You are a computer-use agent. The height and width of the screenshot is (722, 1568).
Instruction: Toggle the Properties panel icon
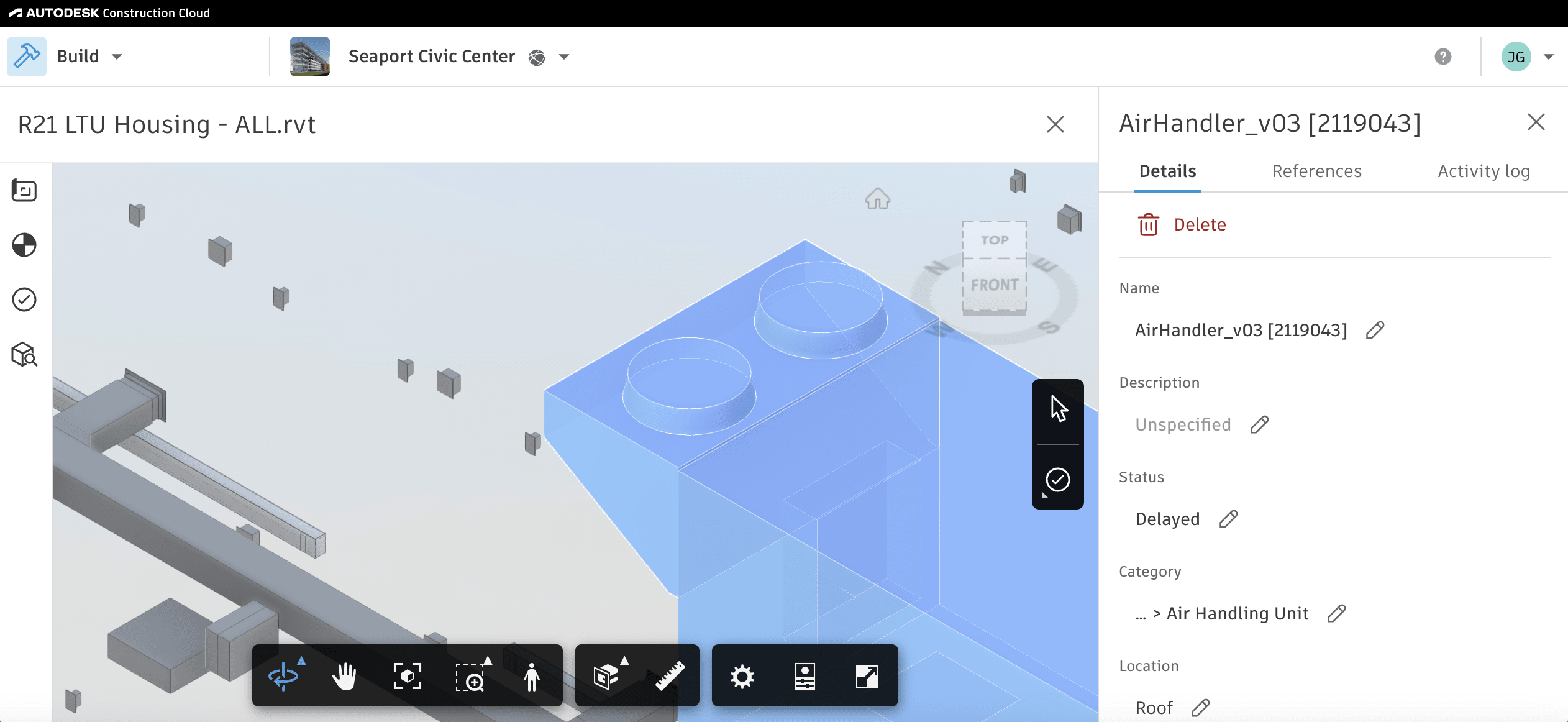click(x=805, y=676)
